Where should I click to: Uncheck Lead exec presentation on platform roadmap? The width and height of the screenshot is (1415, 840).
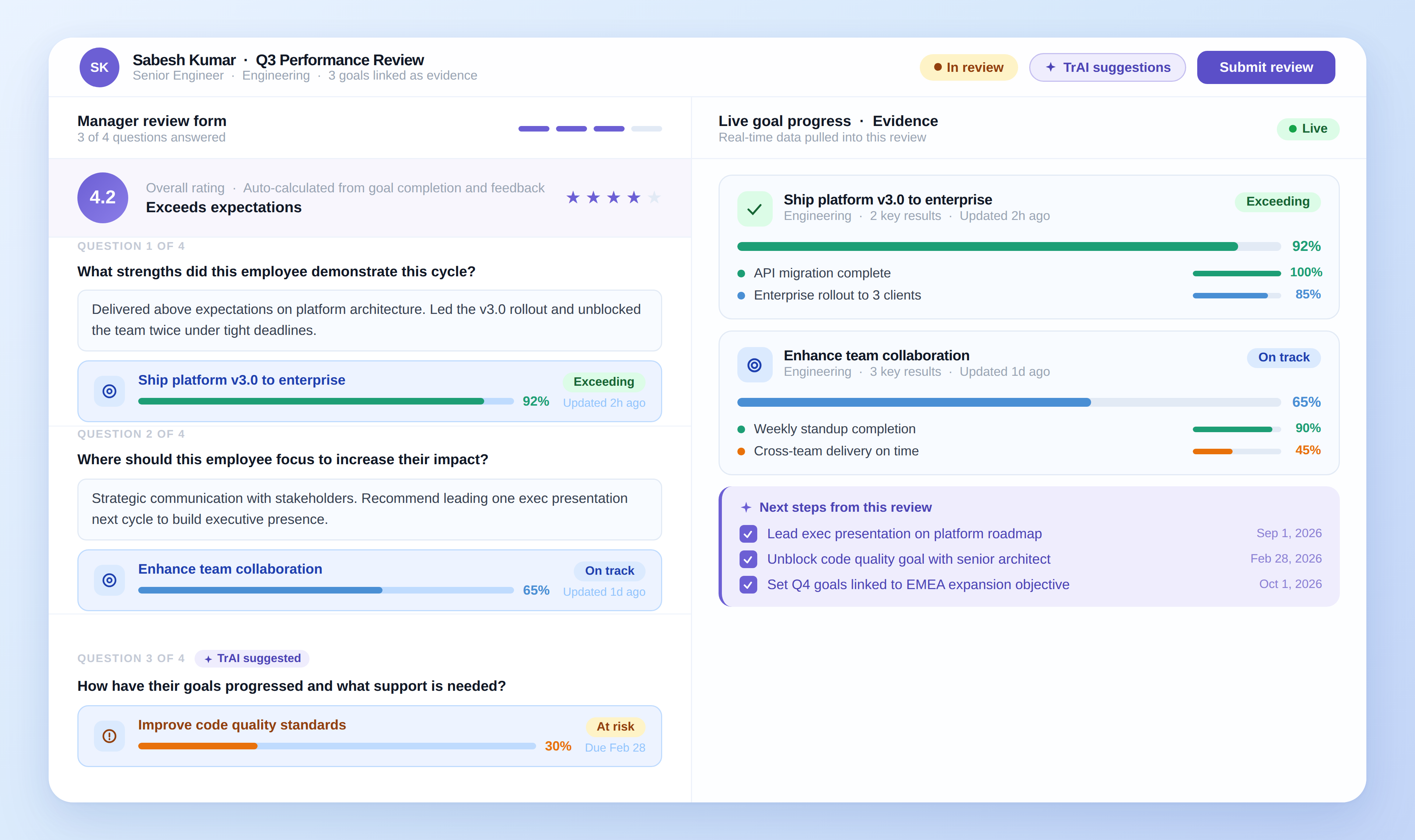tap(748, 534)
